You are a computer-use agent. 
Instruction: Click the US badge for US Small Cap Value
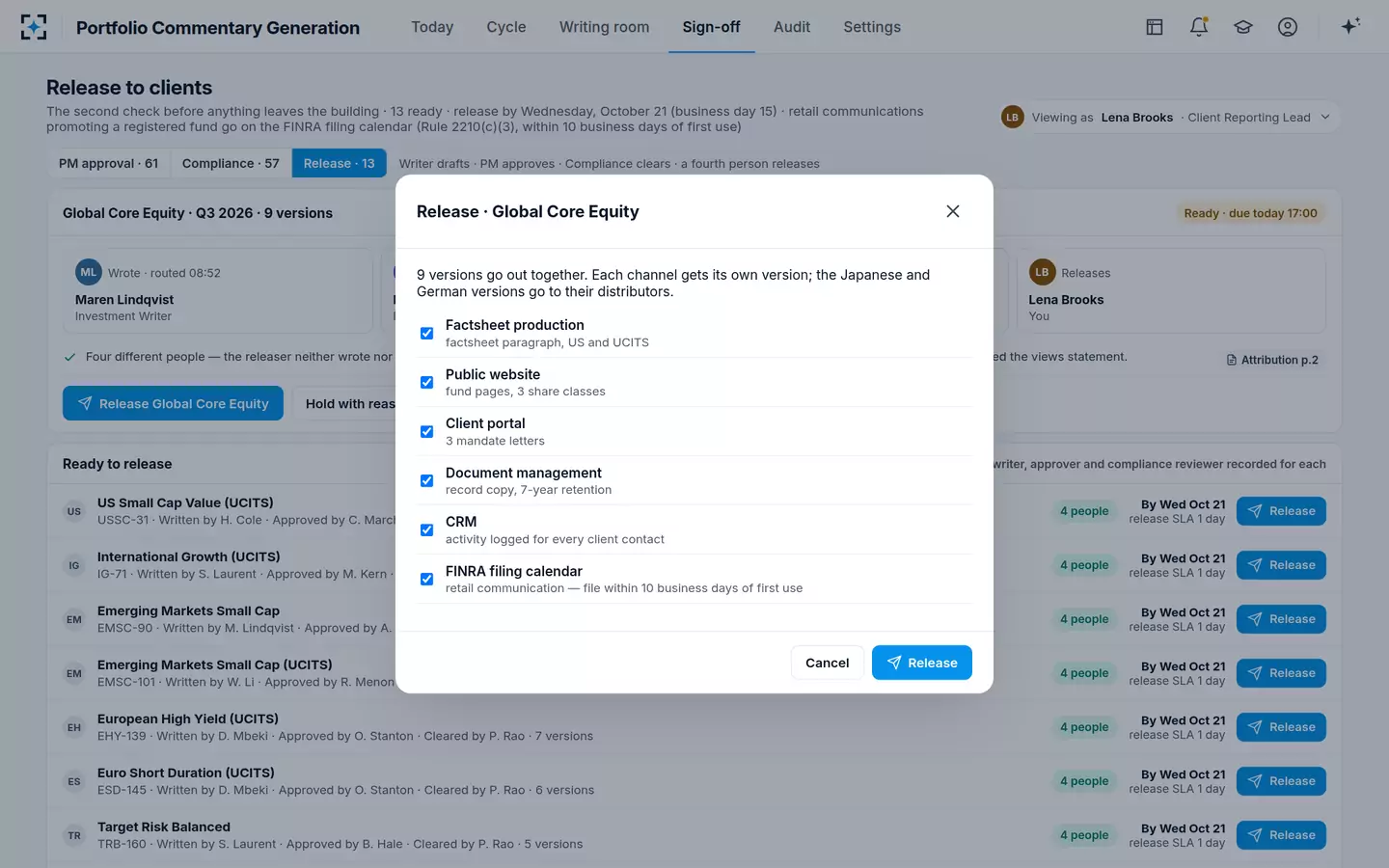pos(74,511)
